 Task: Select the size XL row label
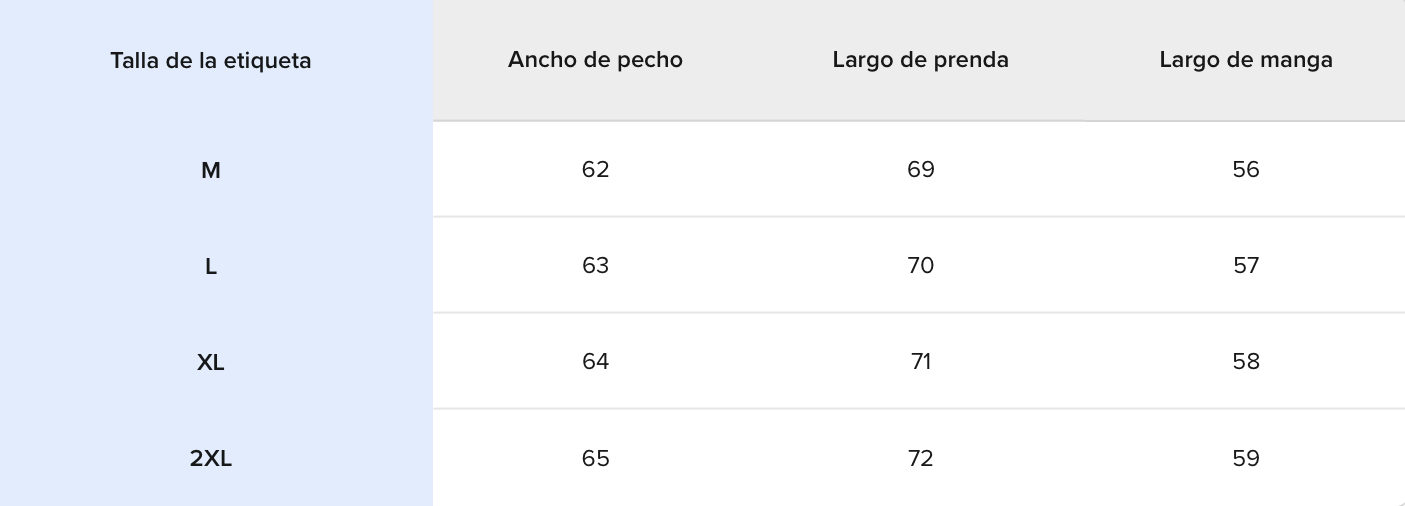(210, 363)
